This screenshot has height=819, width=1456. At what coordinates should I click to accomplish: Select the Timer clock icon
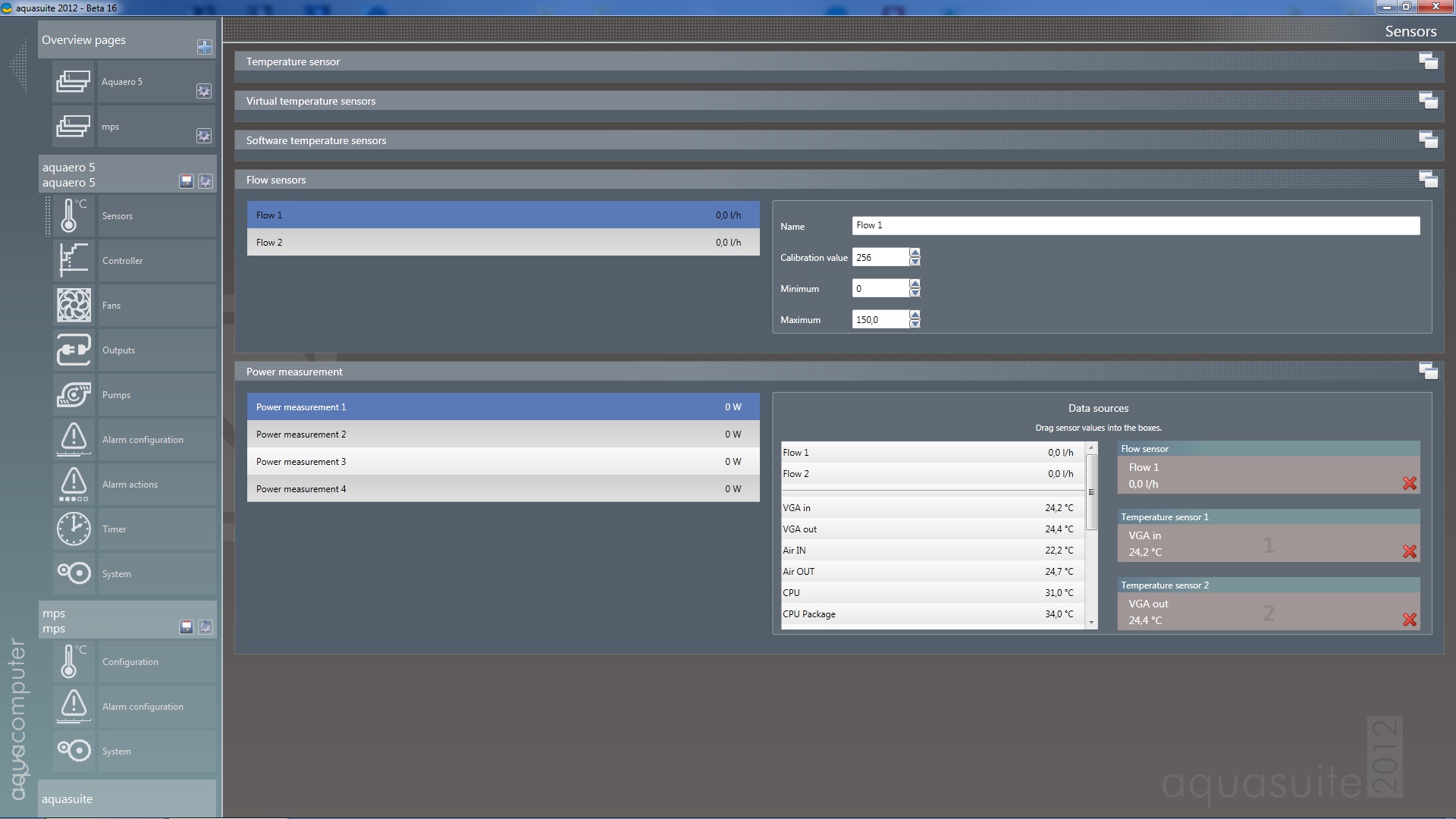(74, 529)
